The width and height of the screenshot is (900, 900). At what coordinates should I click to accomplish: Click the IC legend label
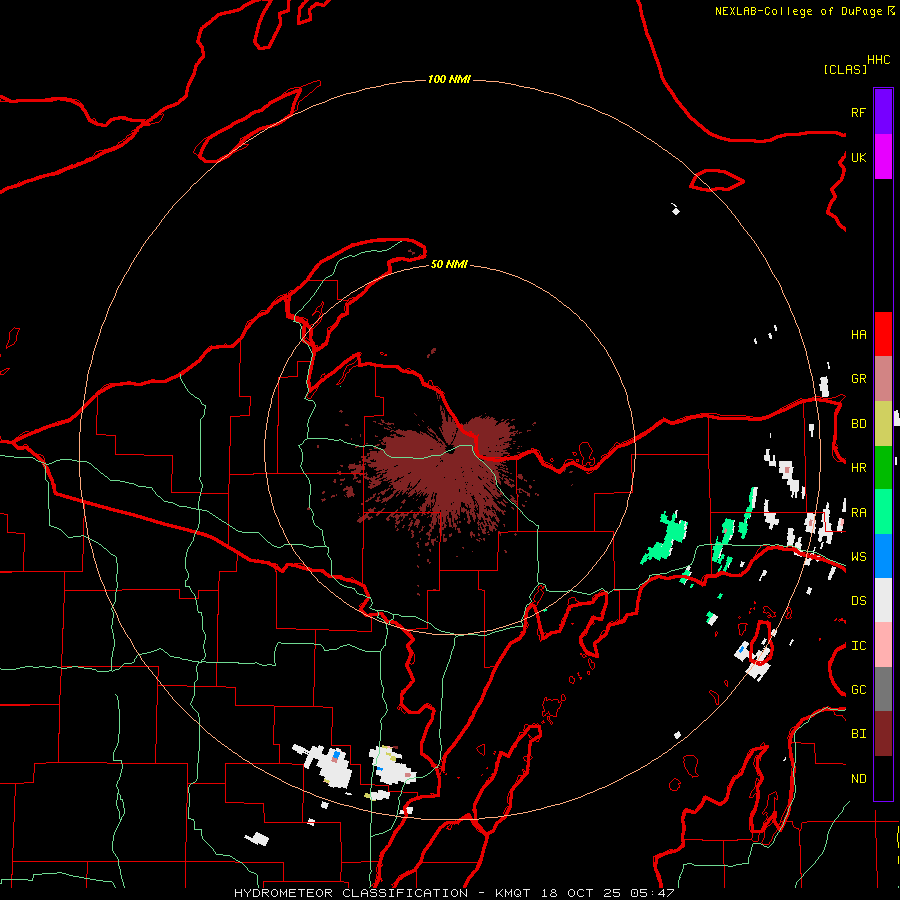point(858,646)
